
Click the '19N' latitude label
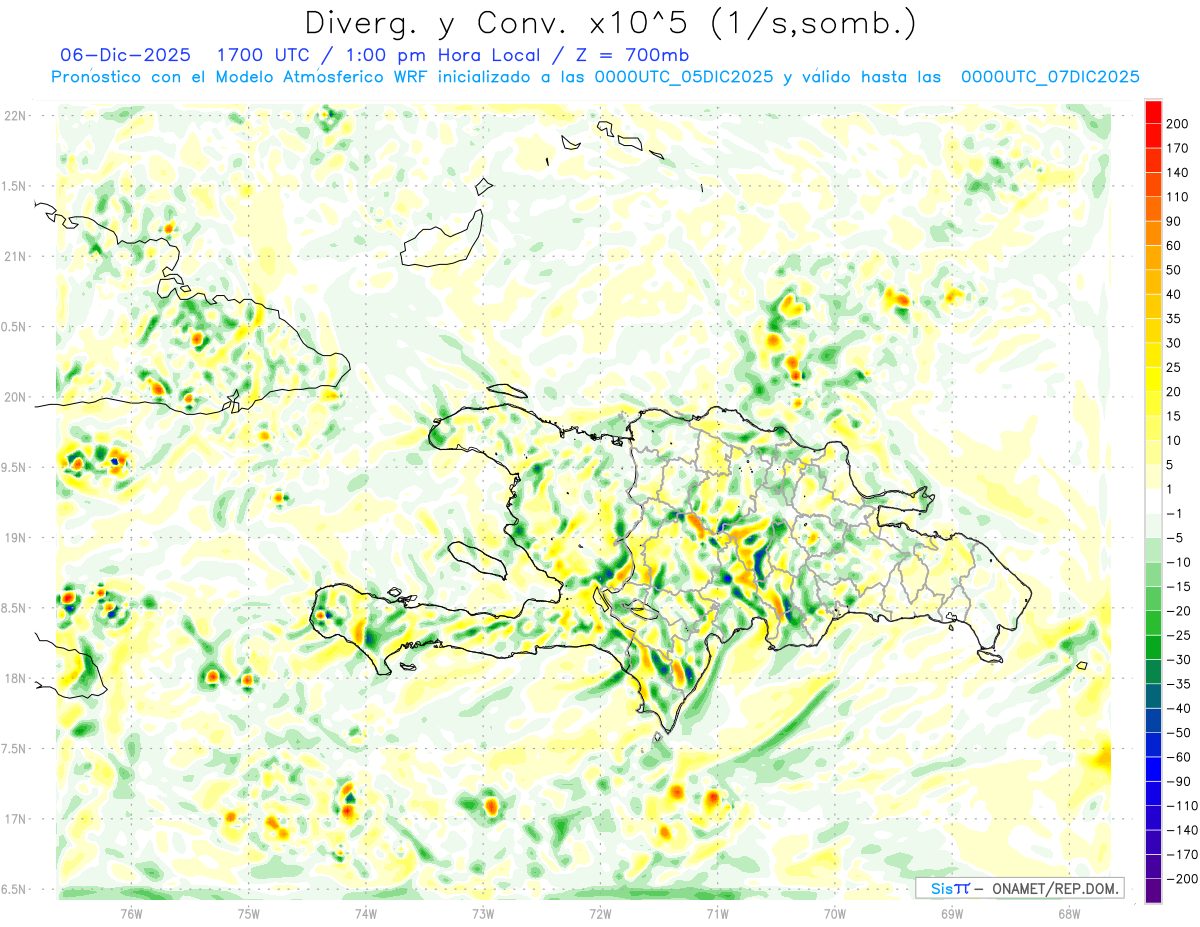click(16, 538)
